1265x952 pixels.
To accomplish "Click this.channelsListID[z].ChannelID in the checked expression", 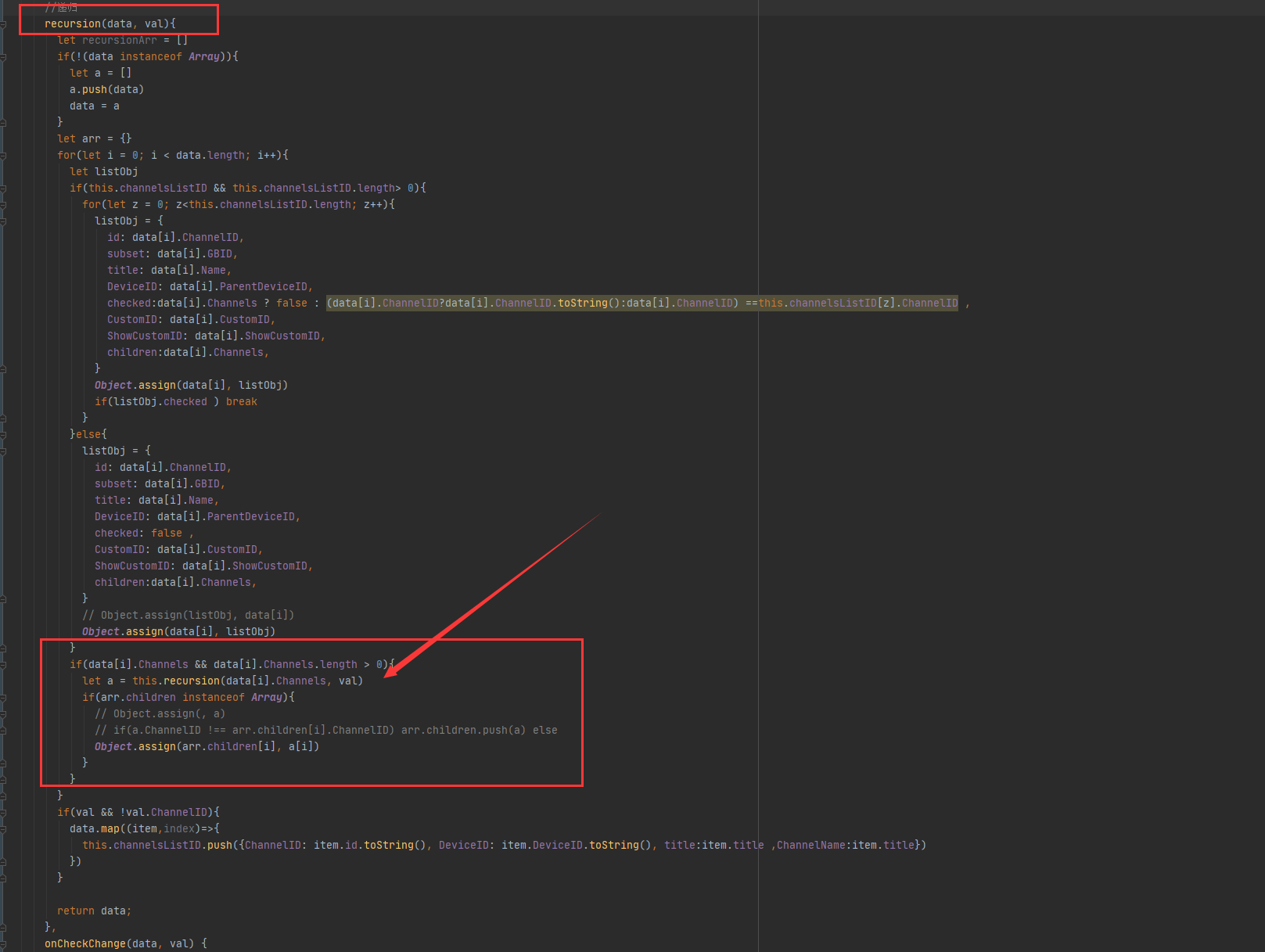I will click(x=858, y=304).
